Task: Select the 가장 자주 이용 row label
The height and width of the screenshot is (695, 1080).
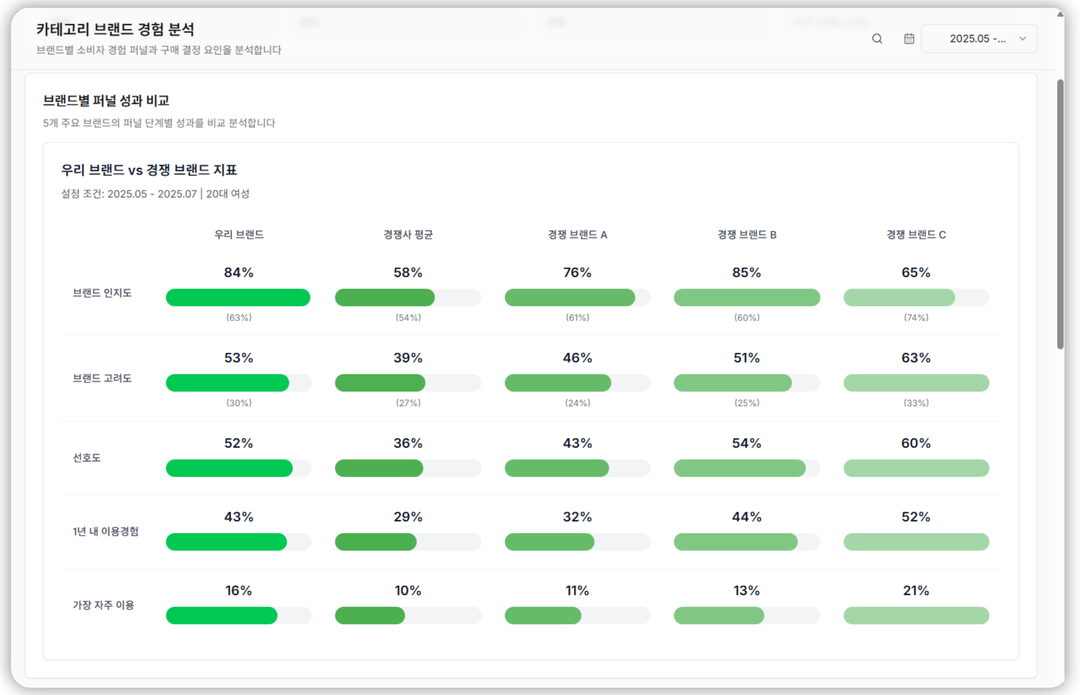Action: (x=103, y=605)
